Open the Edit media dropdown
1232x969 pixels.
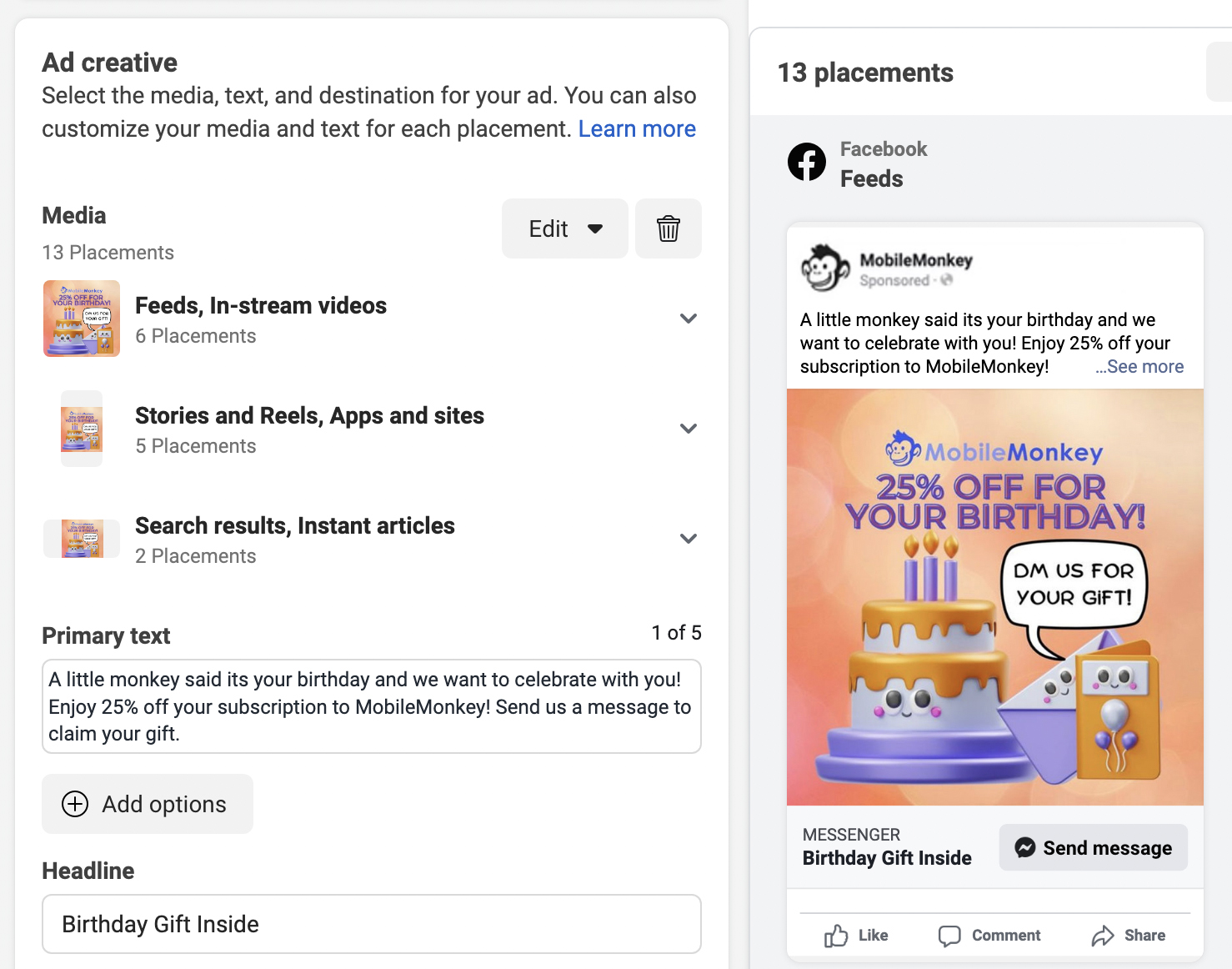click(565, 228)
